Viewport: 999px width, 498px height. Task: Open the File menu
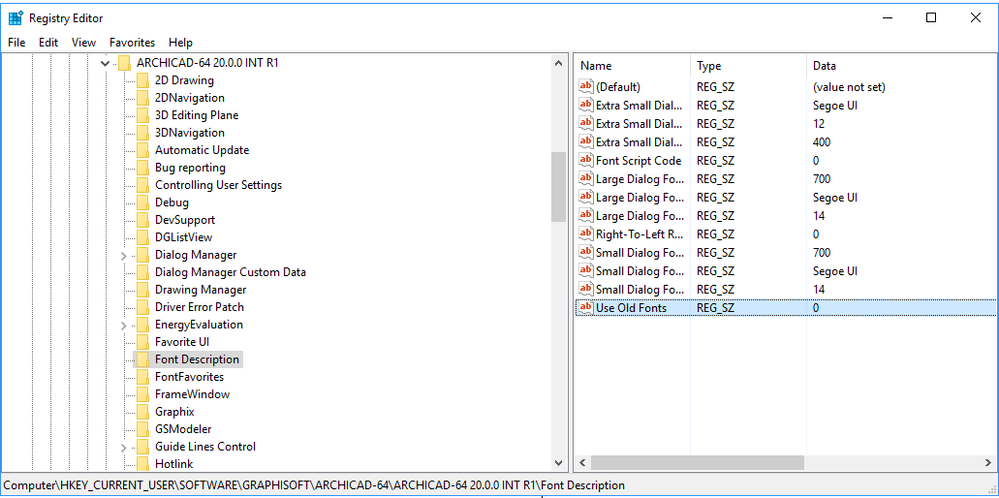coord(17,43)
